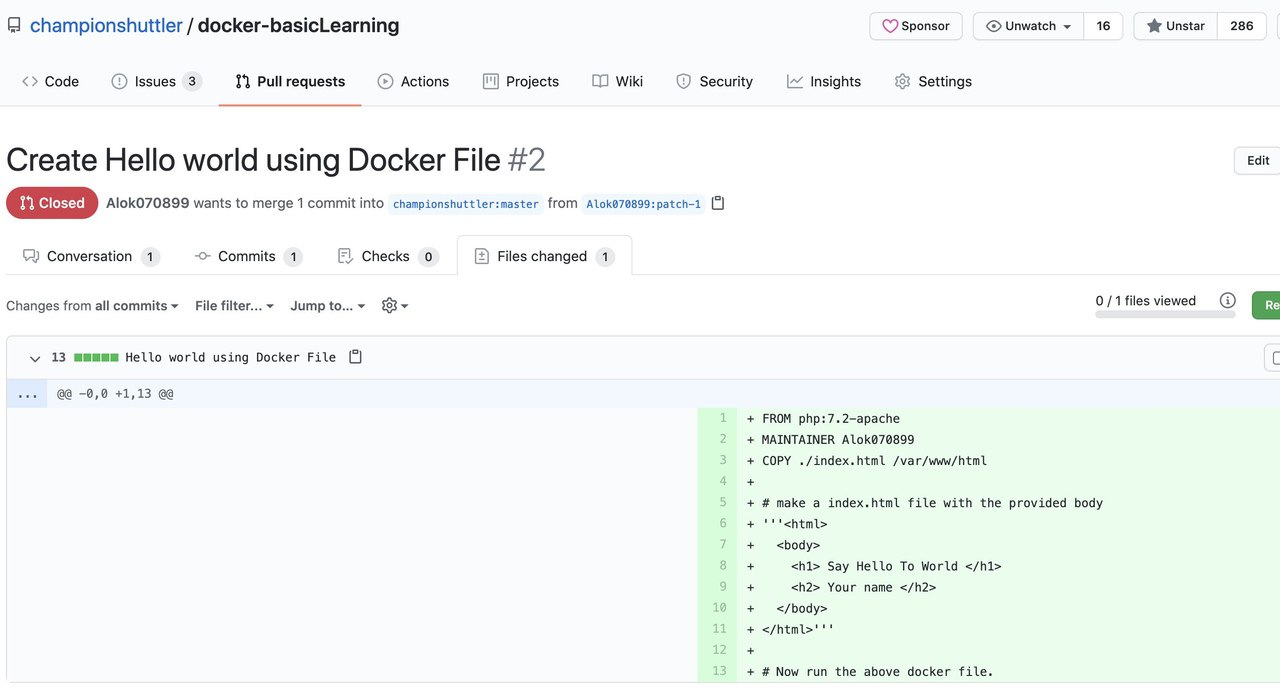The width and height of the screenshot is (1280, 695).
Task: Switch to the Conversation tab
Action: [91, 256]
